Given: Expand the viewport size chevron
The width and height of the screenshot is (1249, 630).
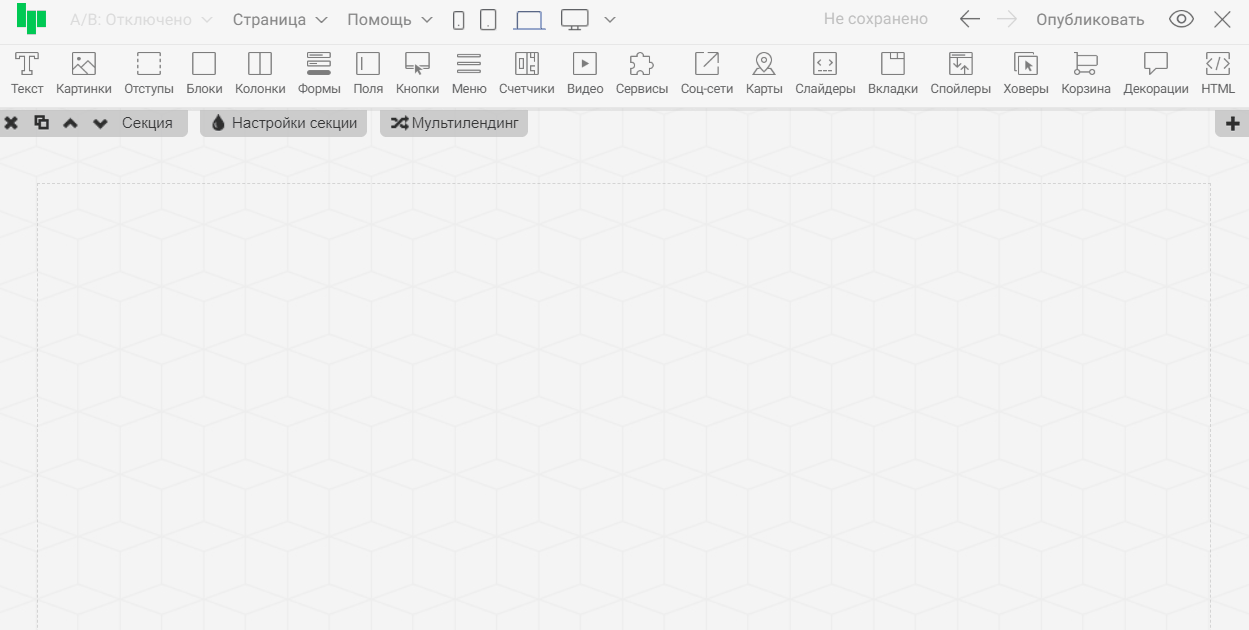Looking at the screenshot, I should click(610, 20).
